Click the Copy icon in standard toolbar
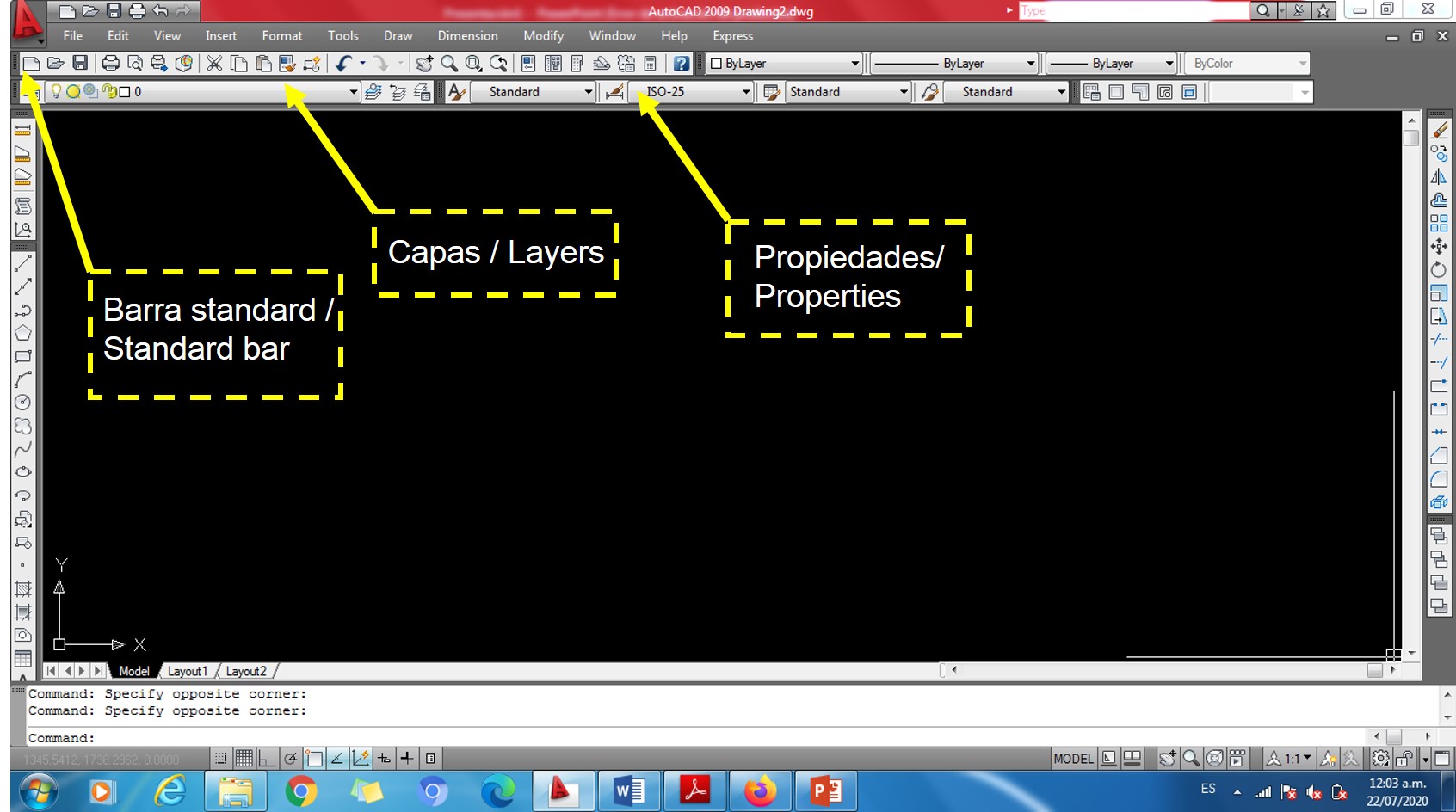Viewport: 1456px width, 812px height. tap(239, 64)
